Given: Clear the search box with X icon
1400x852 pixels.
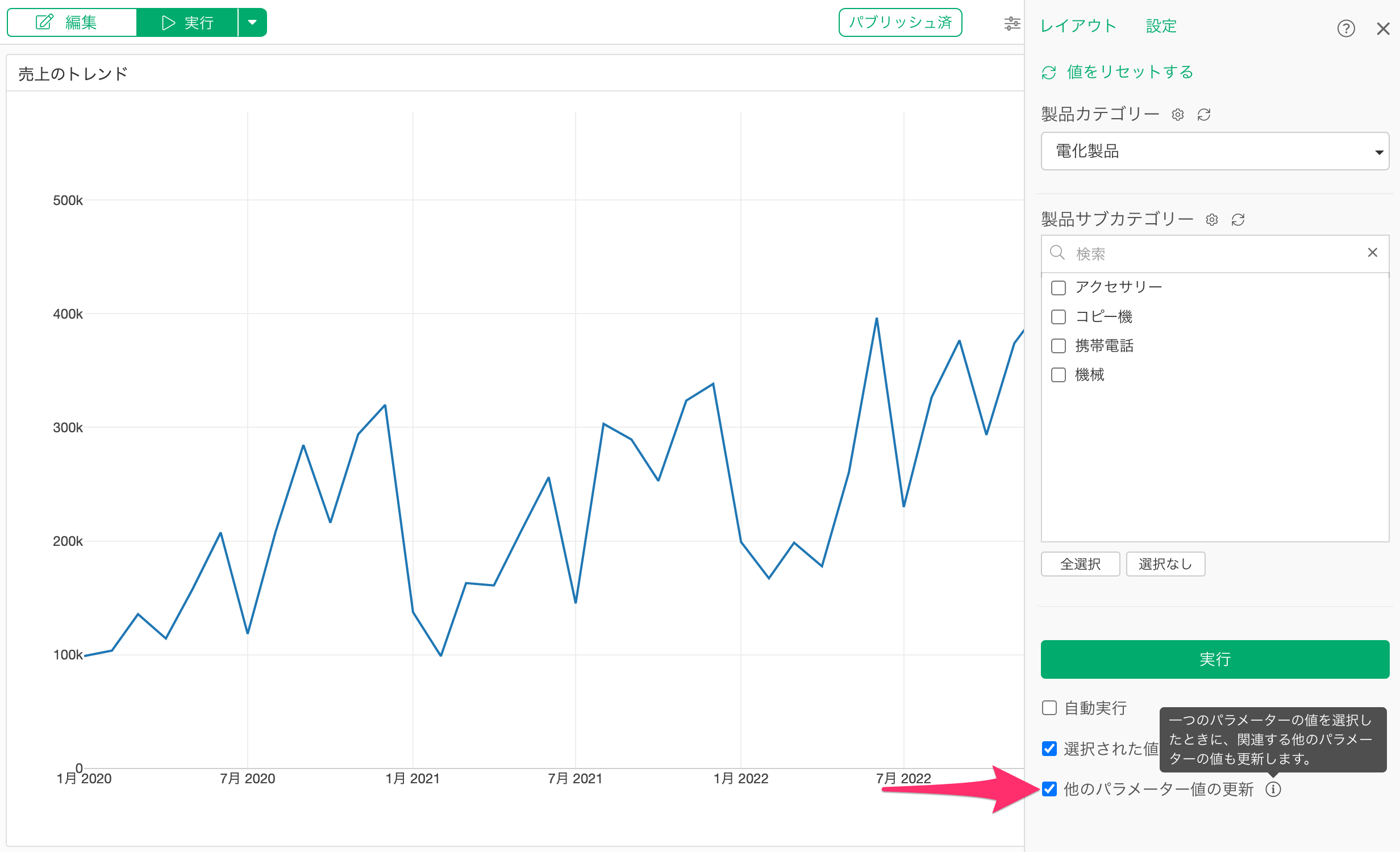Looking at the screenshot, I should [1372, 252].
